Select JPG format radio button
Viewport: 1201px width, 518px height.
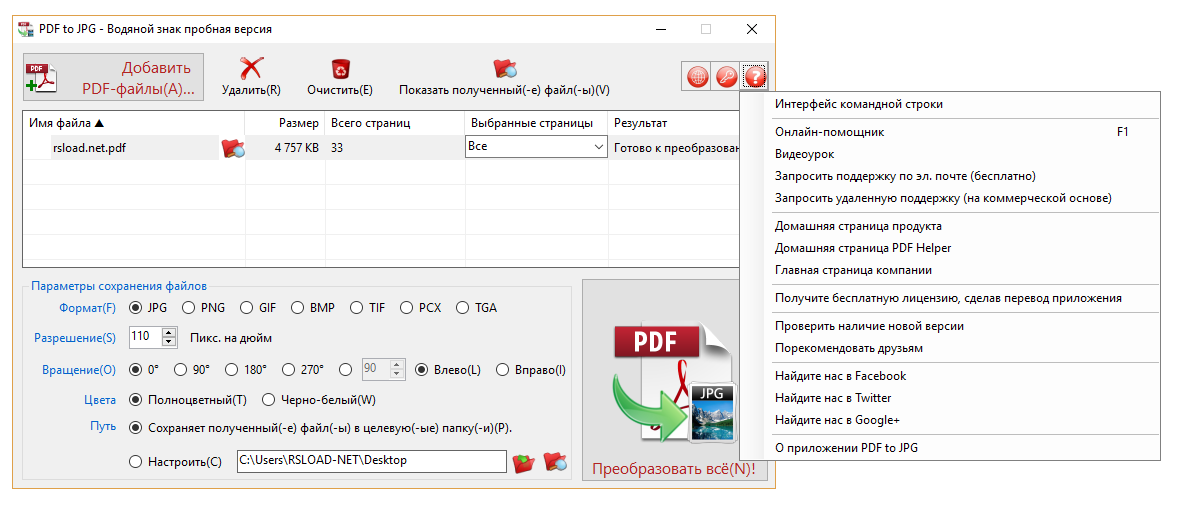(x=137, y=308)
